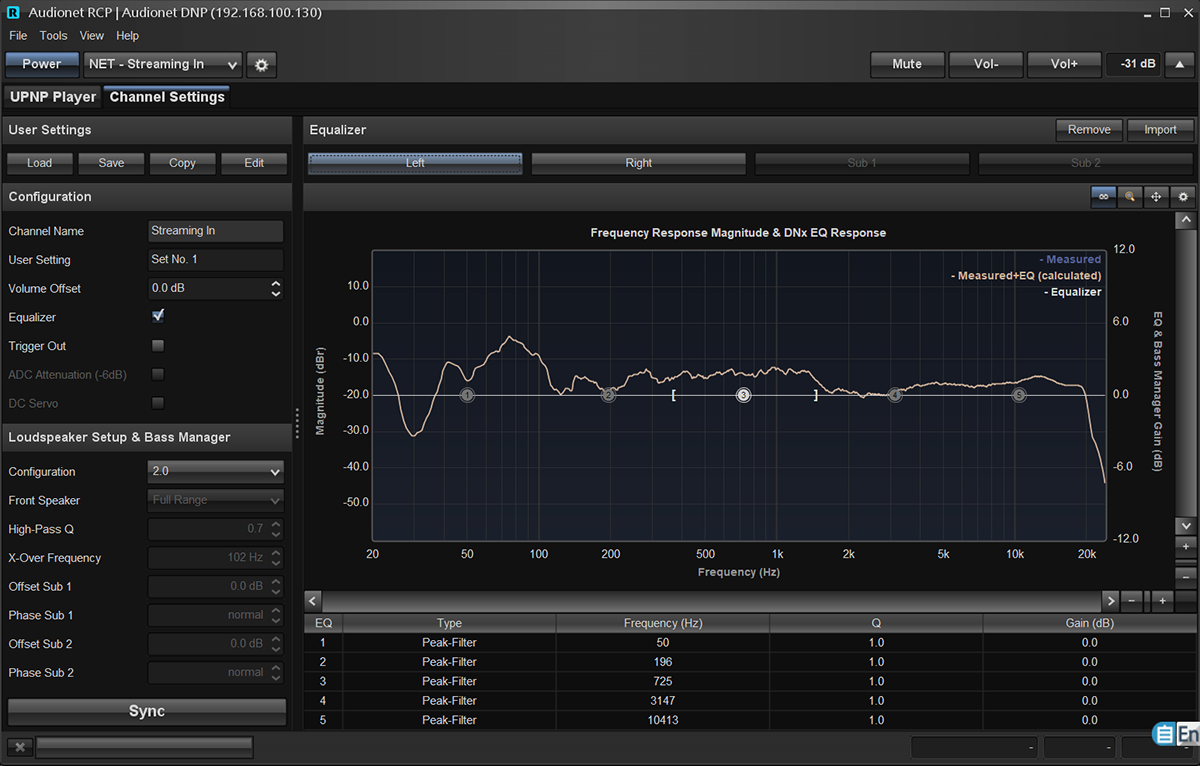
Task: Click the graph's scroll left arrow
Action: click(x=313, y=601)
